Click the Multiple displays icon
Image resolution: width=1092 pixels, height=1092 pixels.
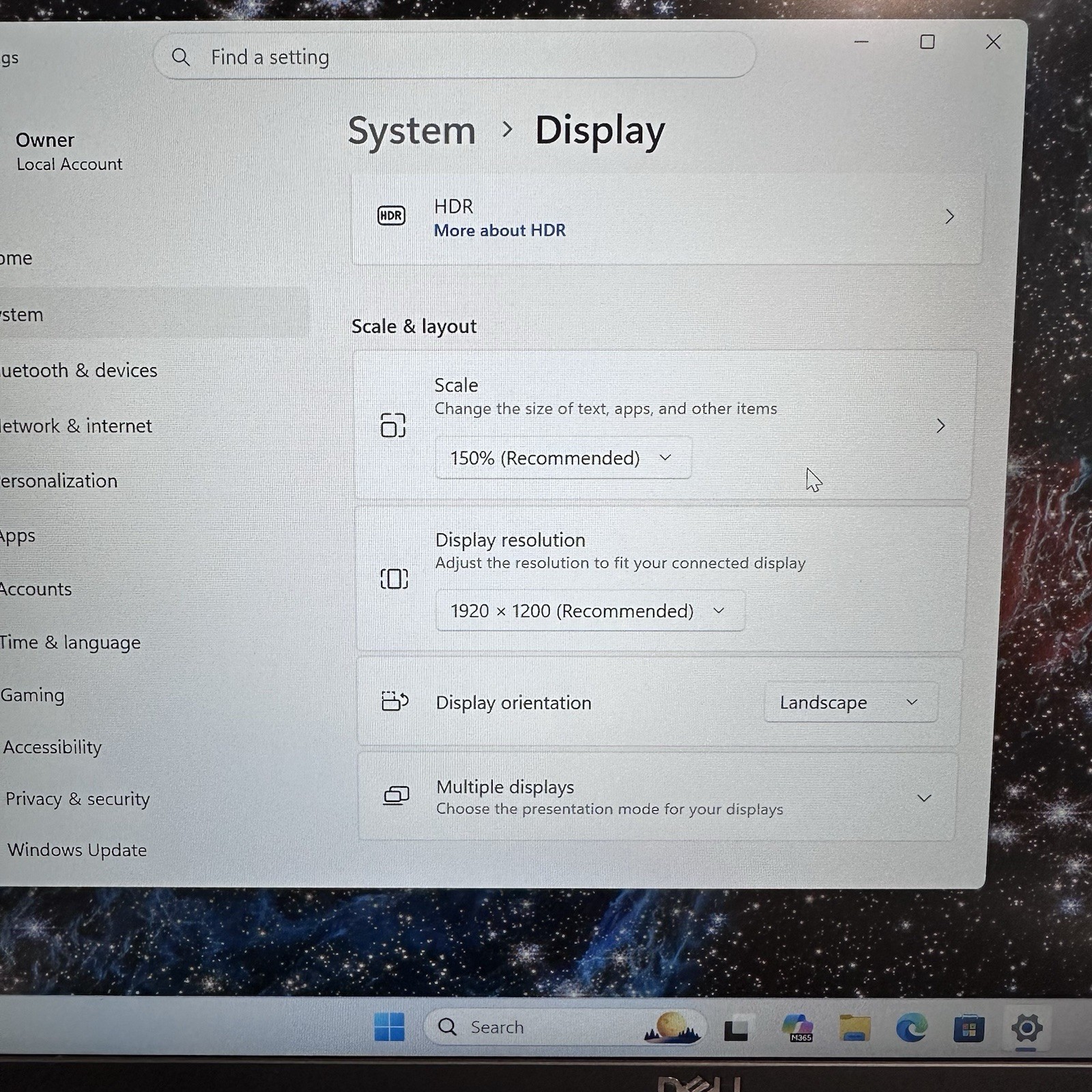[396, 795]
